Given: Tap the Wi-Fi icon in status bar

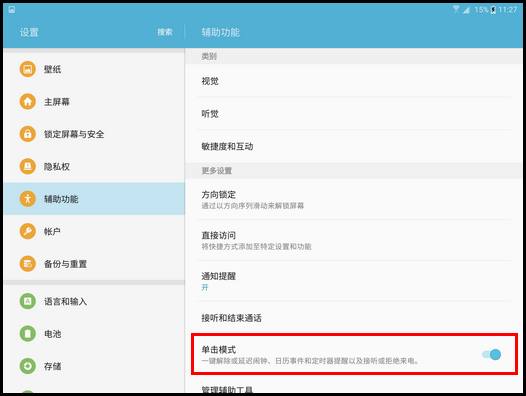Looking at the screenshot, I should [456, 9].
